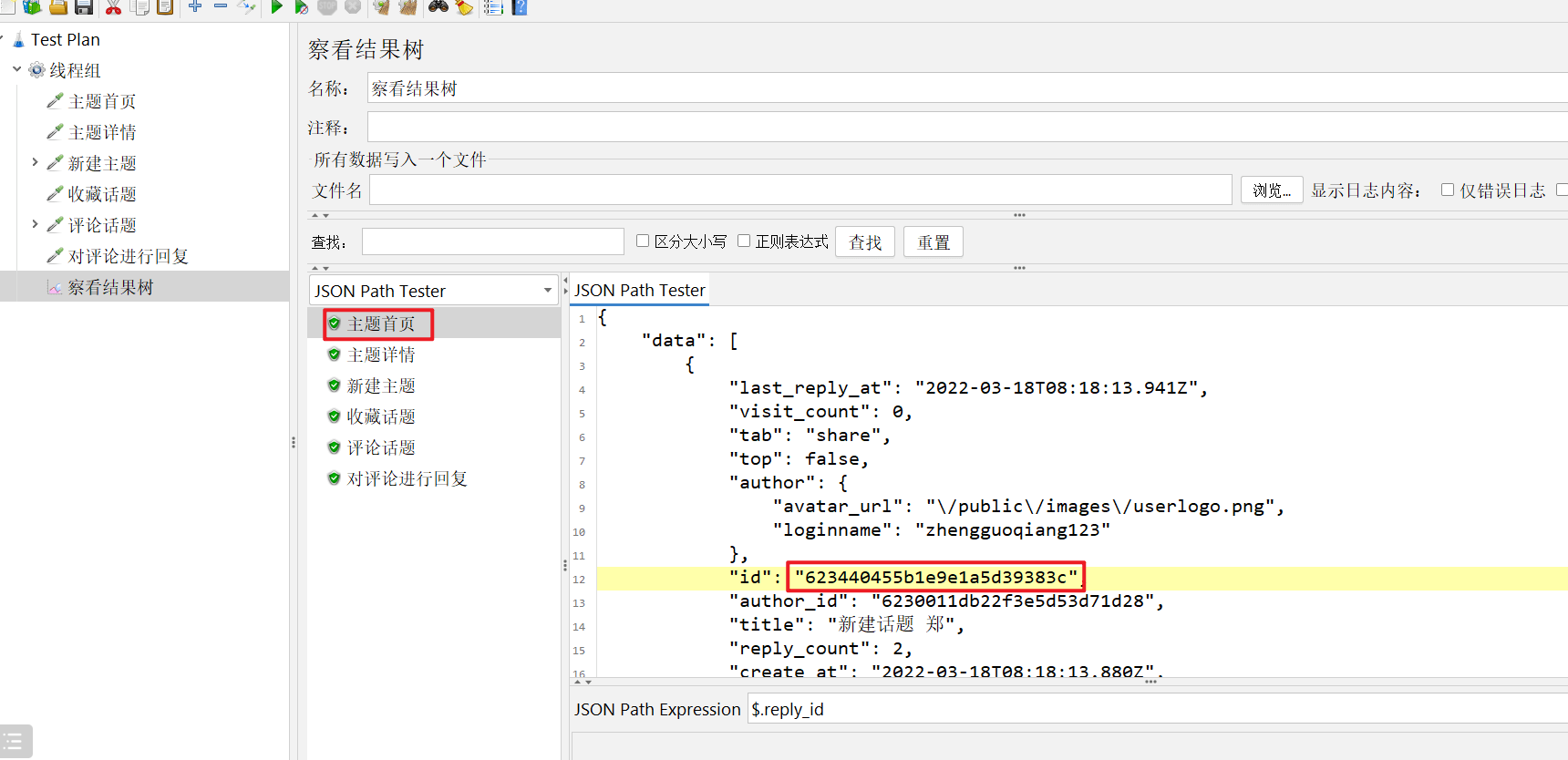
Task: Click the green shield icon beside 评论话题 result
Action: [334, 447]
